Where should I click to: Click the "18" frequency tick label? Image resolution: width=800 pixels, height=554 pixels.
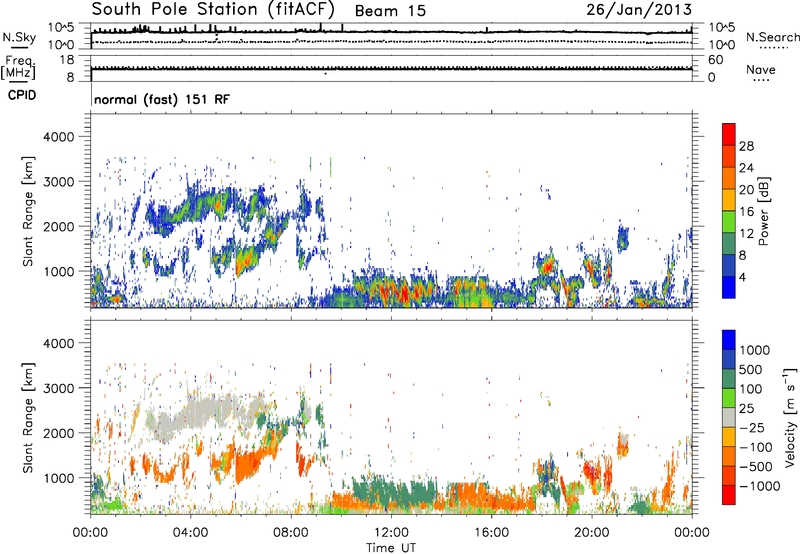coord(67,60)
